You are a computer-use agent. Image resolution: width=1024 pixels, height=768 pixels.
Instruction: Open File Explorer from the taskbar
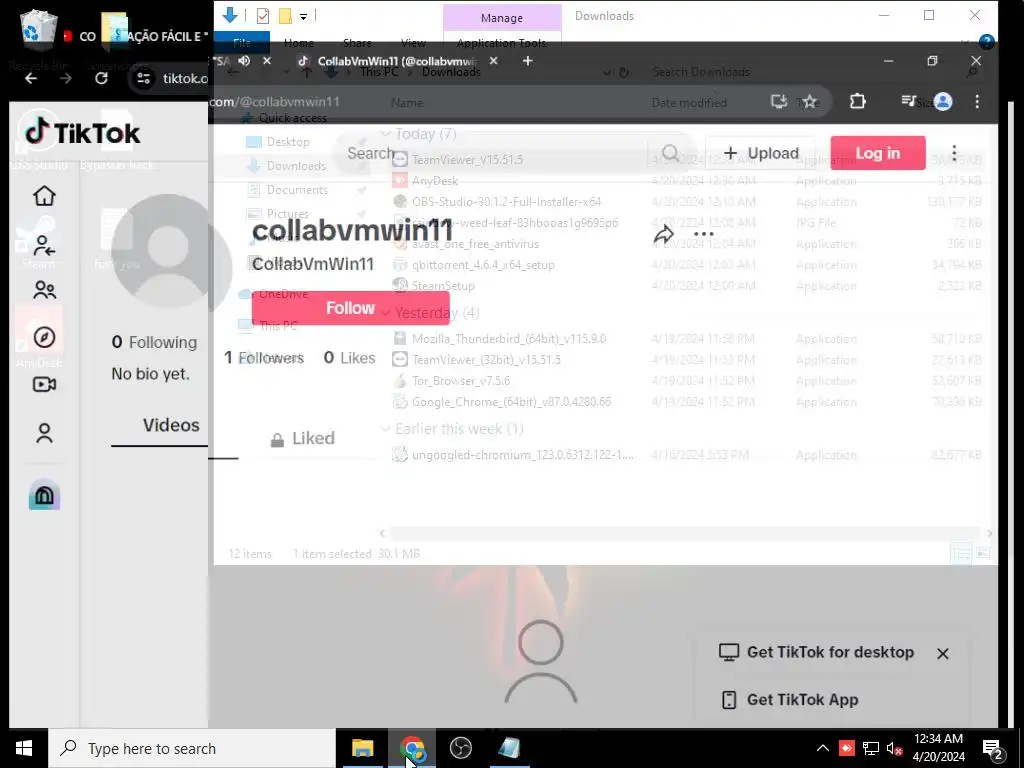coord(362,748)
